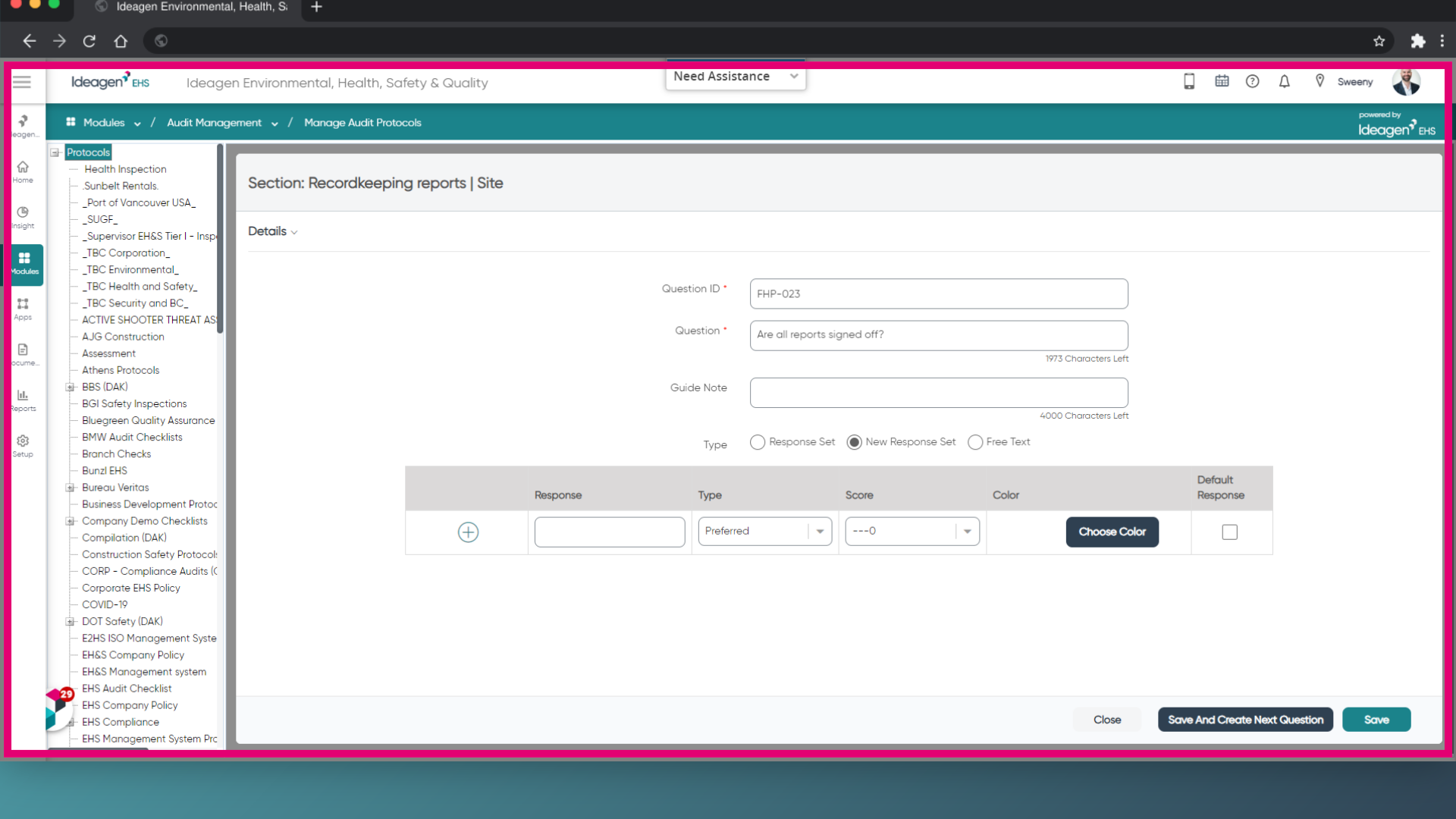The height and width of the screenshot is (819, 1456).
Task: Open the notifications bell icon
Action: [x=1285, y=81]
